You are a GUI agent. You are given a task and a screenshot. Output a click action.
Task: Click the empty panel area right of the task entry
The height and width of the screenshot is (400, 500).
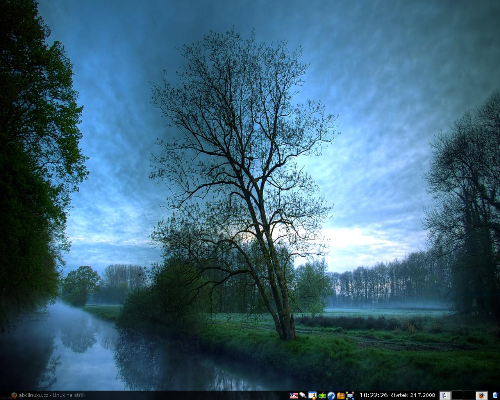tap(187, 395)
